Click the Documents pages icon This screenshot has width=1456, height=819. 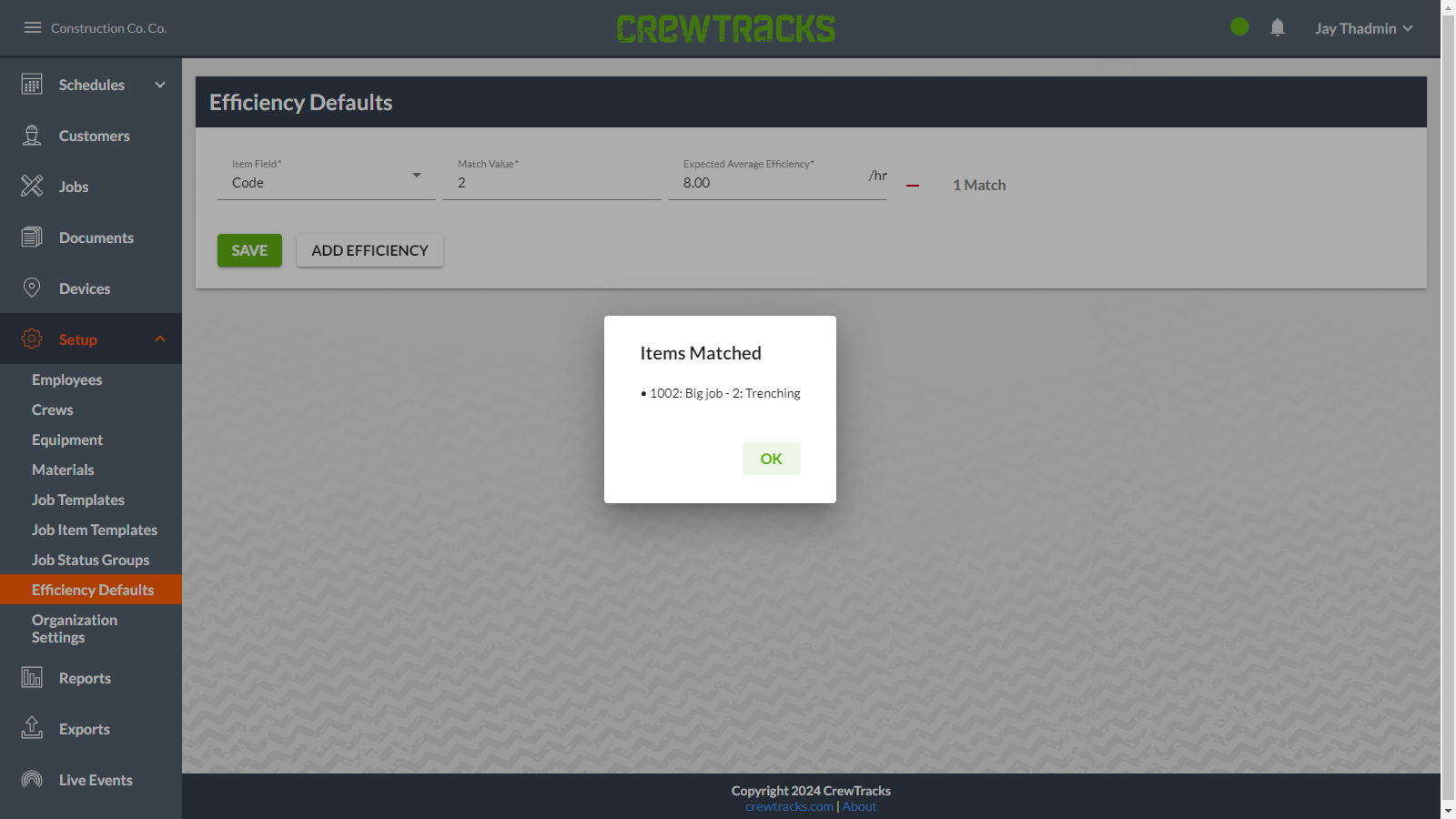click(x=32, y=238)
